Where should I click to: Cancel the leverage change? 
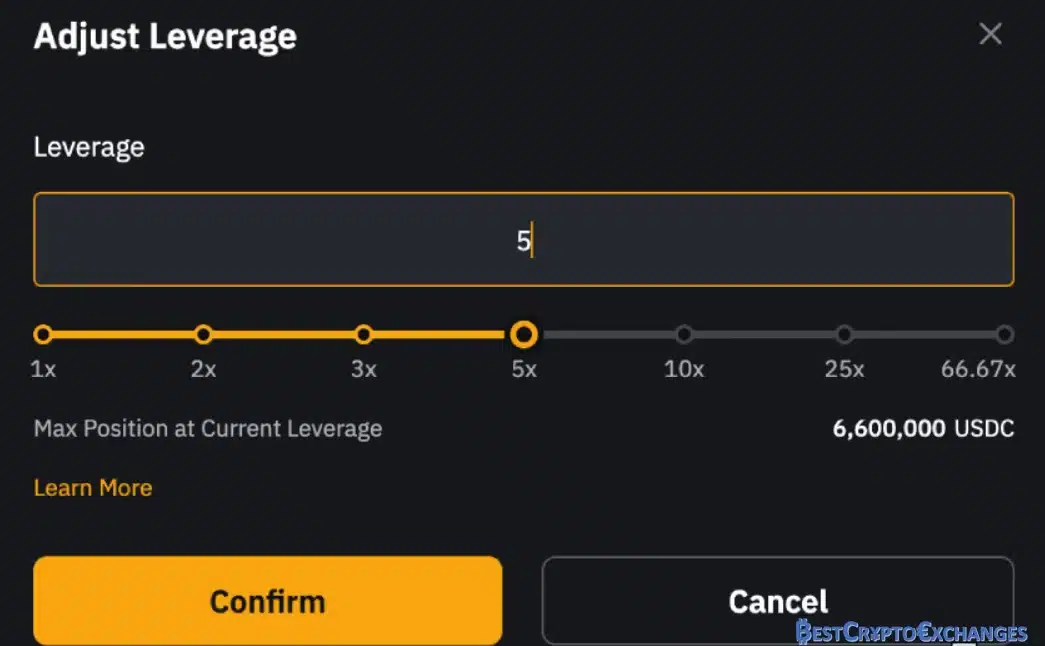click(x=778, y=601)
